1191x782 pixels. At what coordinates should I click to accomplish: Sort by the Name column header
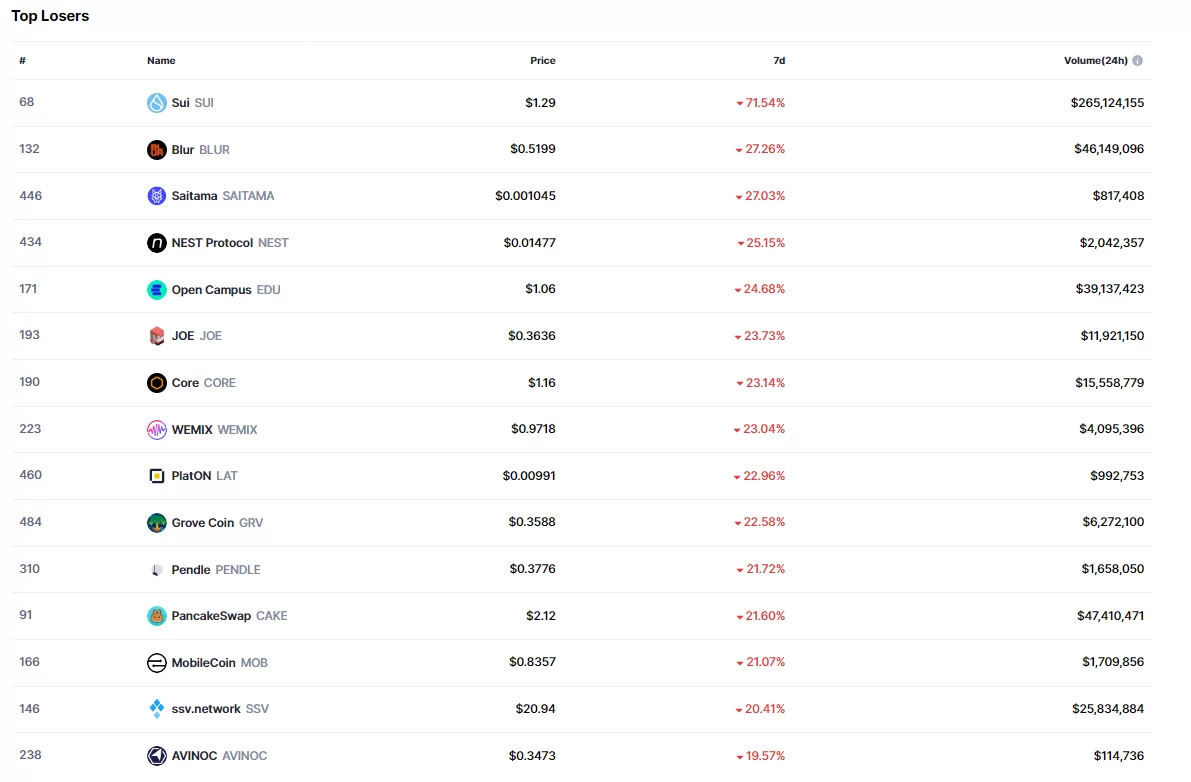click(x=161, y=61)
